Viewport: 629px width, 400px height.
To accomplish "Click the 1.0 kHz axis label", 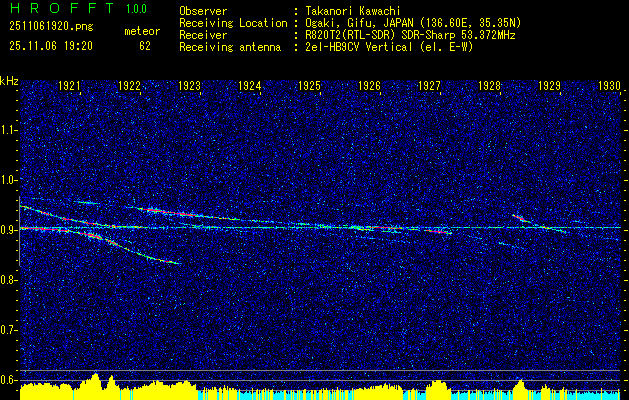I will click(x=8, y=180).
